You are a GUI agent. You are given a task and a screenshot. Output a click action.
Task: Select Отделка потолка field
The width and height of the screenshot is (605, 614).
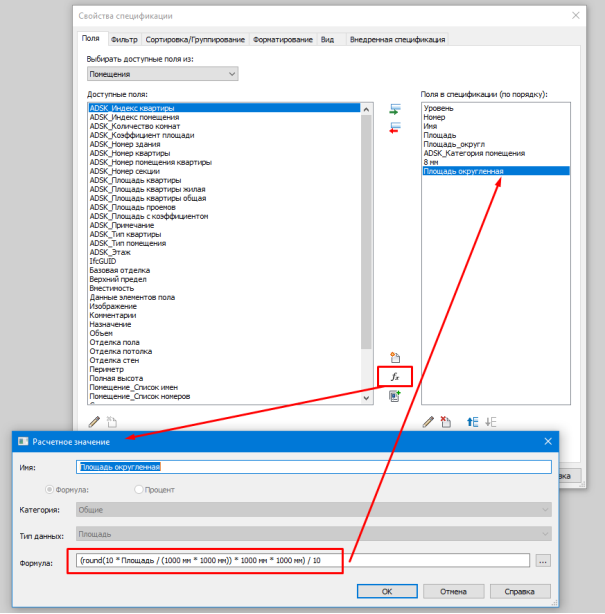(x=224, y=351)
